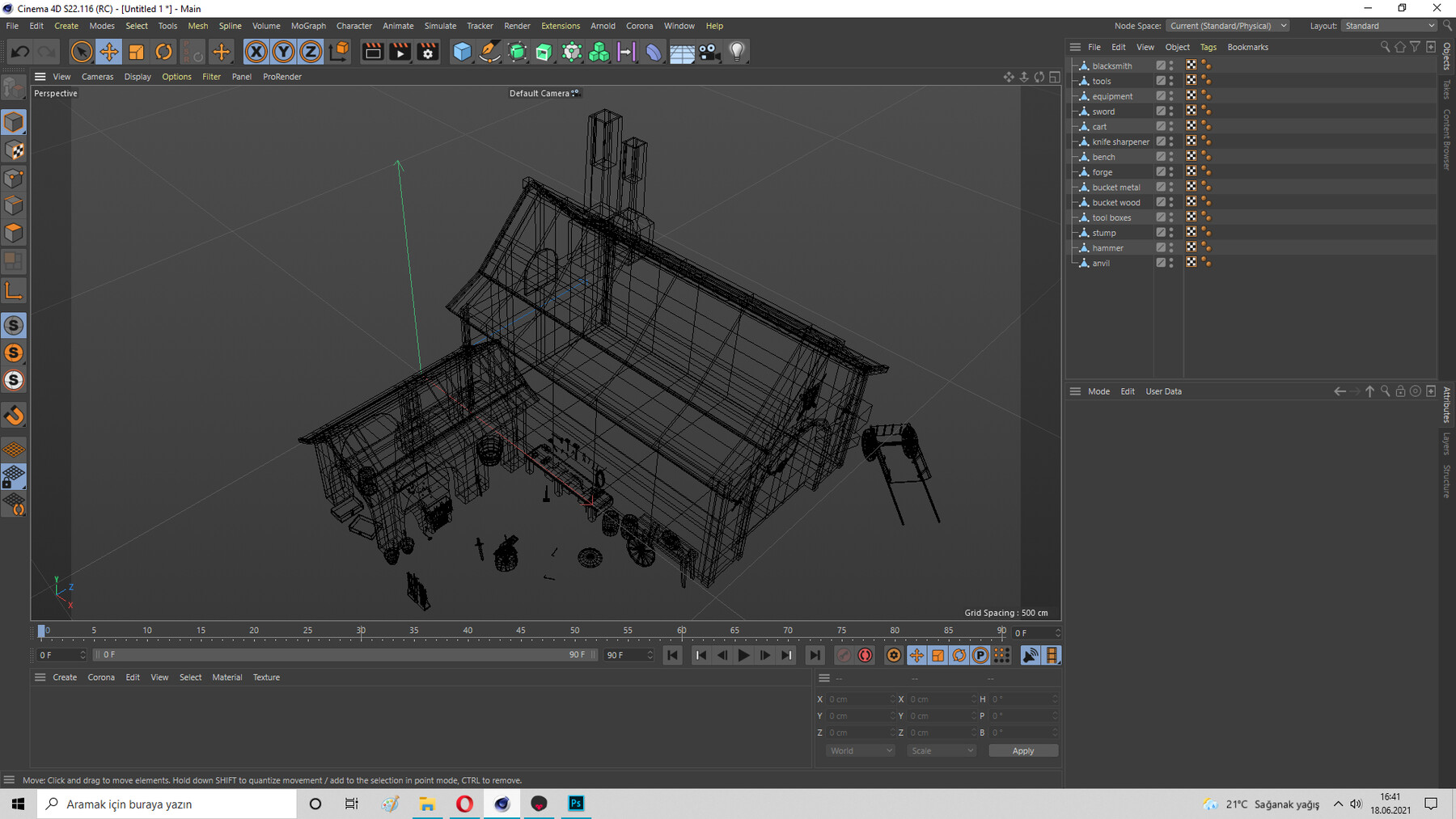Expand the World coordinate system dropdown

click(x=860, y=751)
